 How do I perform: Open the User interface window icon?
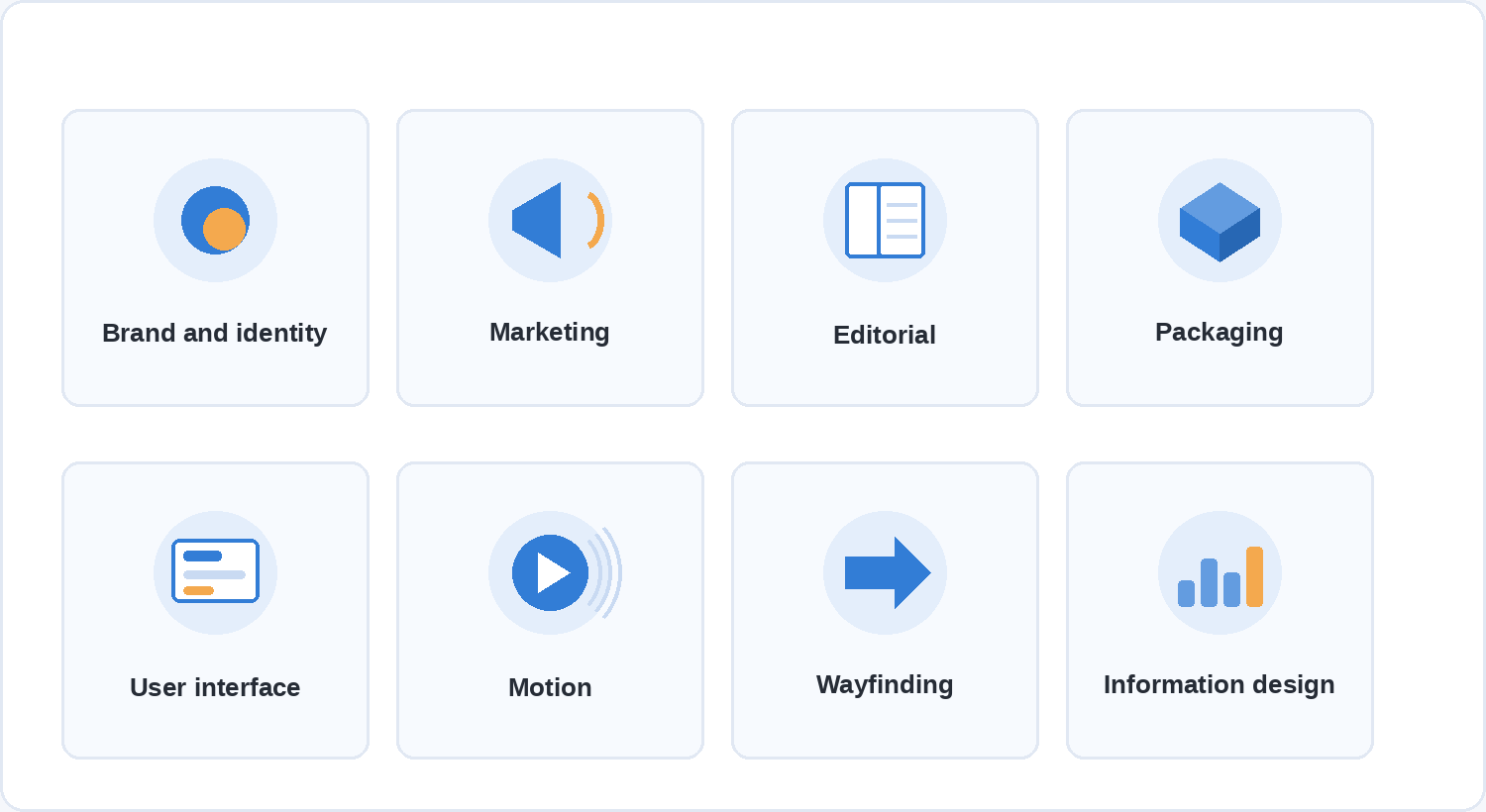(x=215, y=572)
